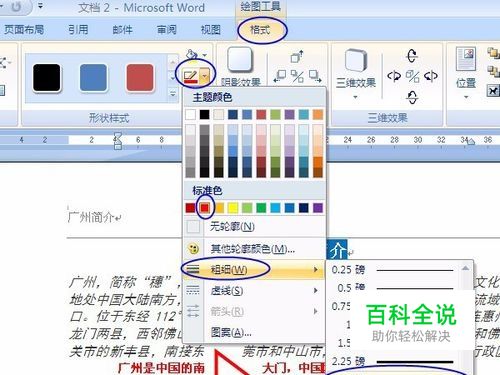Click the shape outline pen icon
This screenshot has height=375, width=500.
191,76
